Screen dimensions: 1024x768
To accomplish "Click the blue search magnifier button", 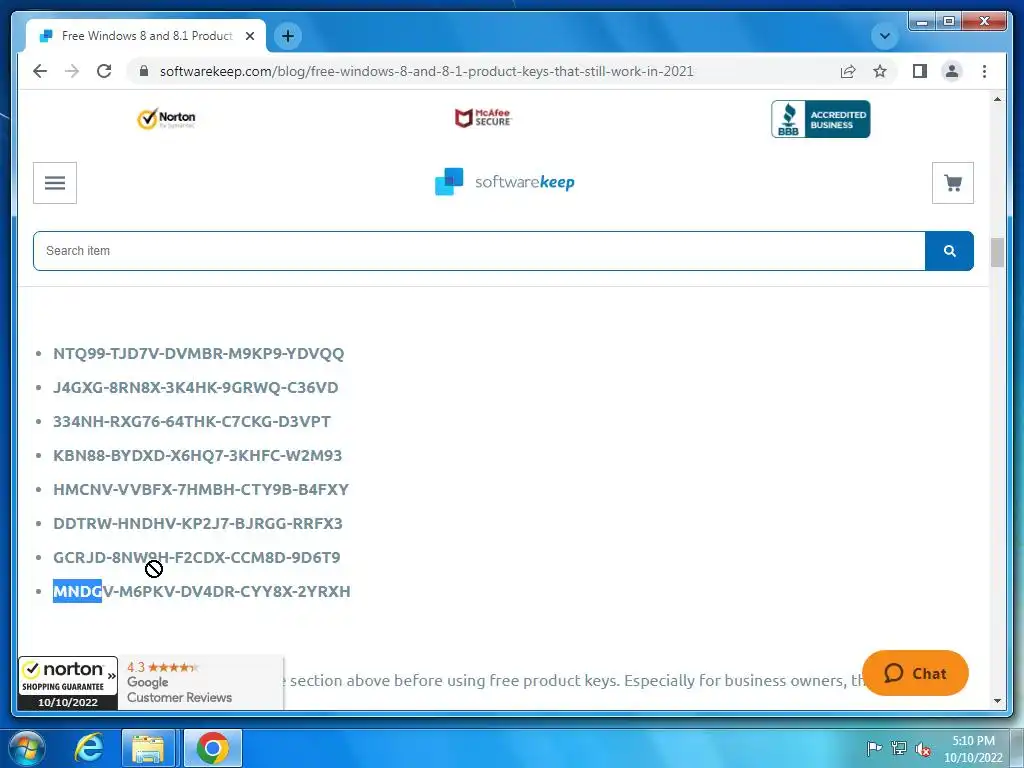I will pyautogui.click(x=950, y=251).
